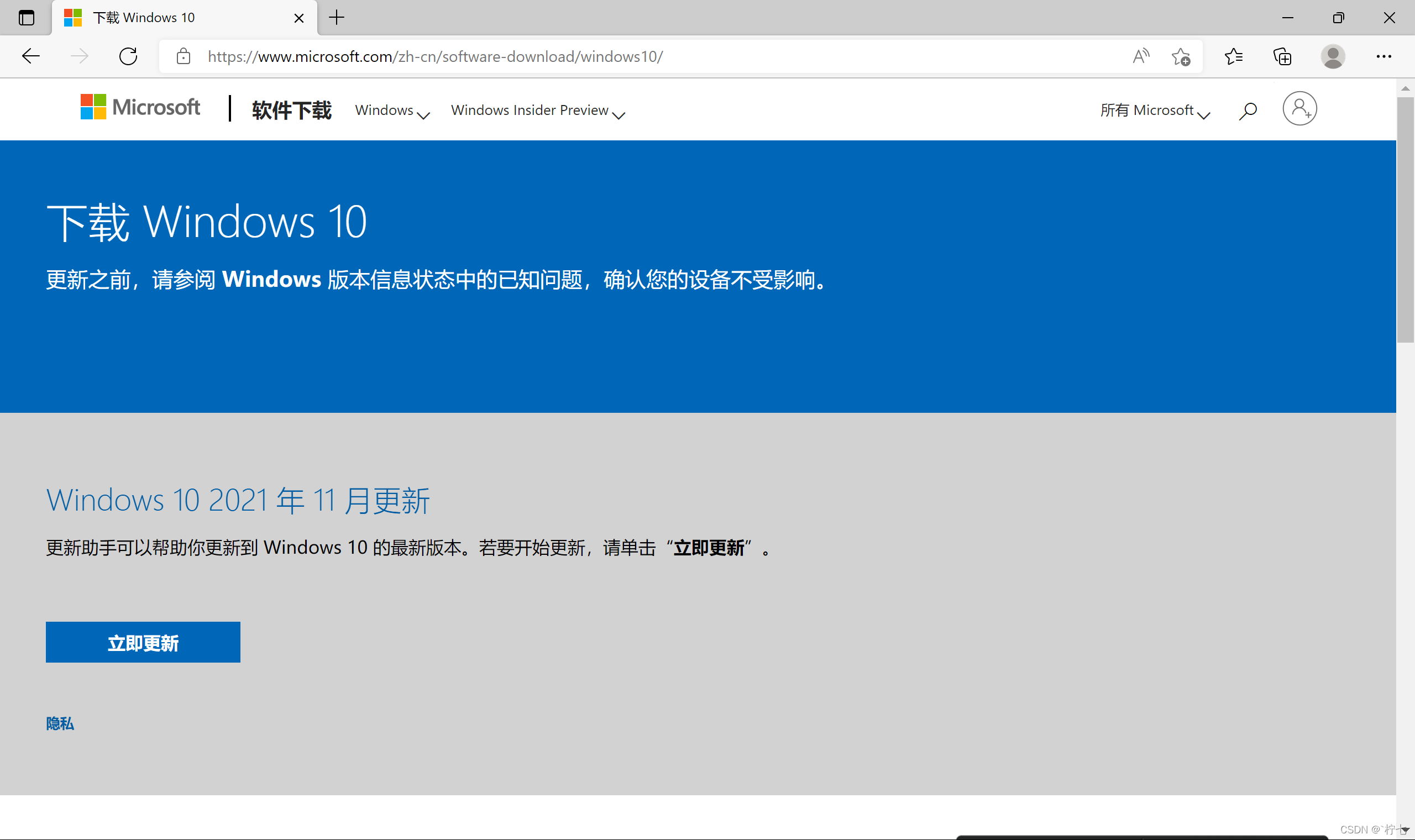Image resolution: width=1415 pixels, height=840 pixels.
Task: Open the vertical tabs panel icon
Action: 26,18
